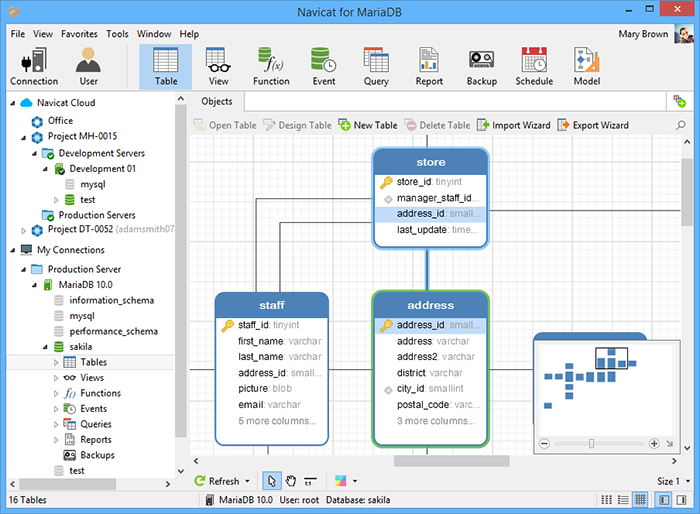Toggle the left sidebar panel
The height and width of the screenshot is (514, 700).
pos(664,500)
